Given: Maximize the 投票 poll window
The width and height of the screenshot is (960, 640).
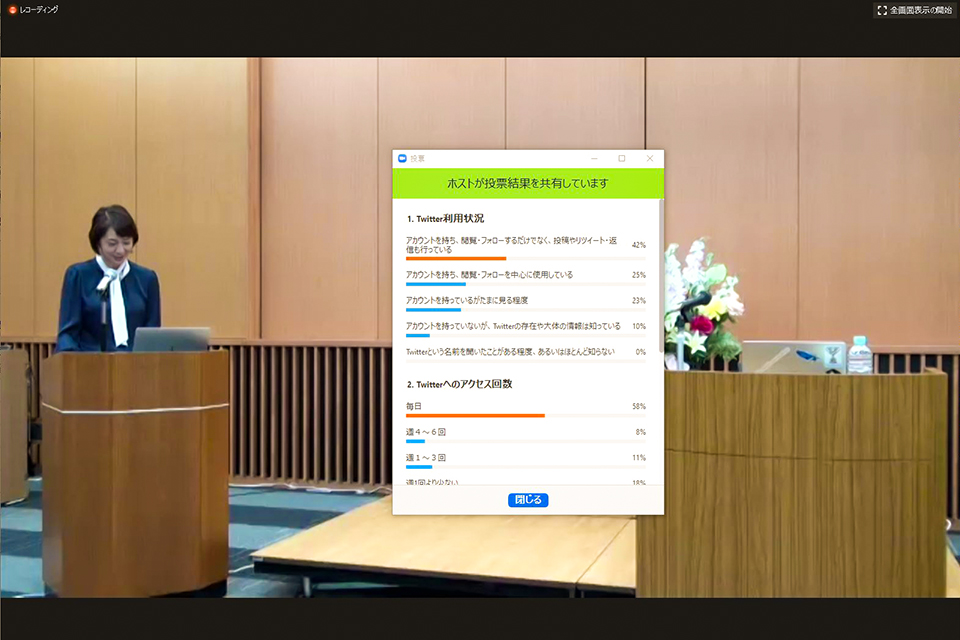Looking at the screenshot, I should [x=621, y=158].
